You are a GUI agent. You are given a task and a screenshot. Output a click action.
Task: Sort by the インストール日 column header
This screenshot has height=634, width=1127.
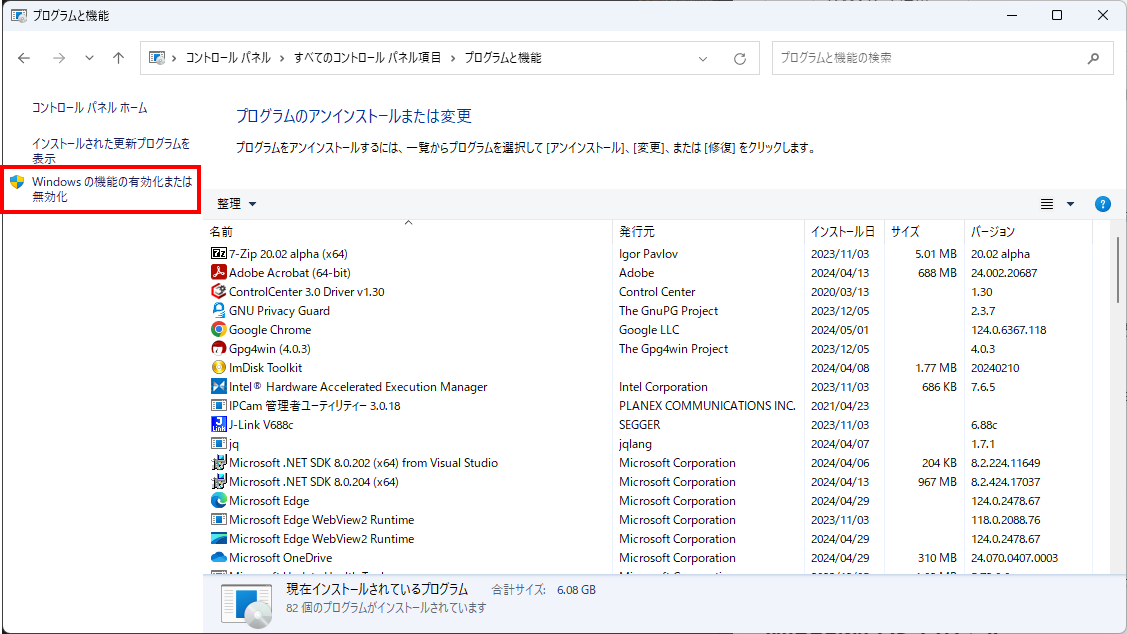tap(843, 231)
